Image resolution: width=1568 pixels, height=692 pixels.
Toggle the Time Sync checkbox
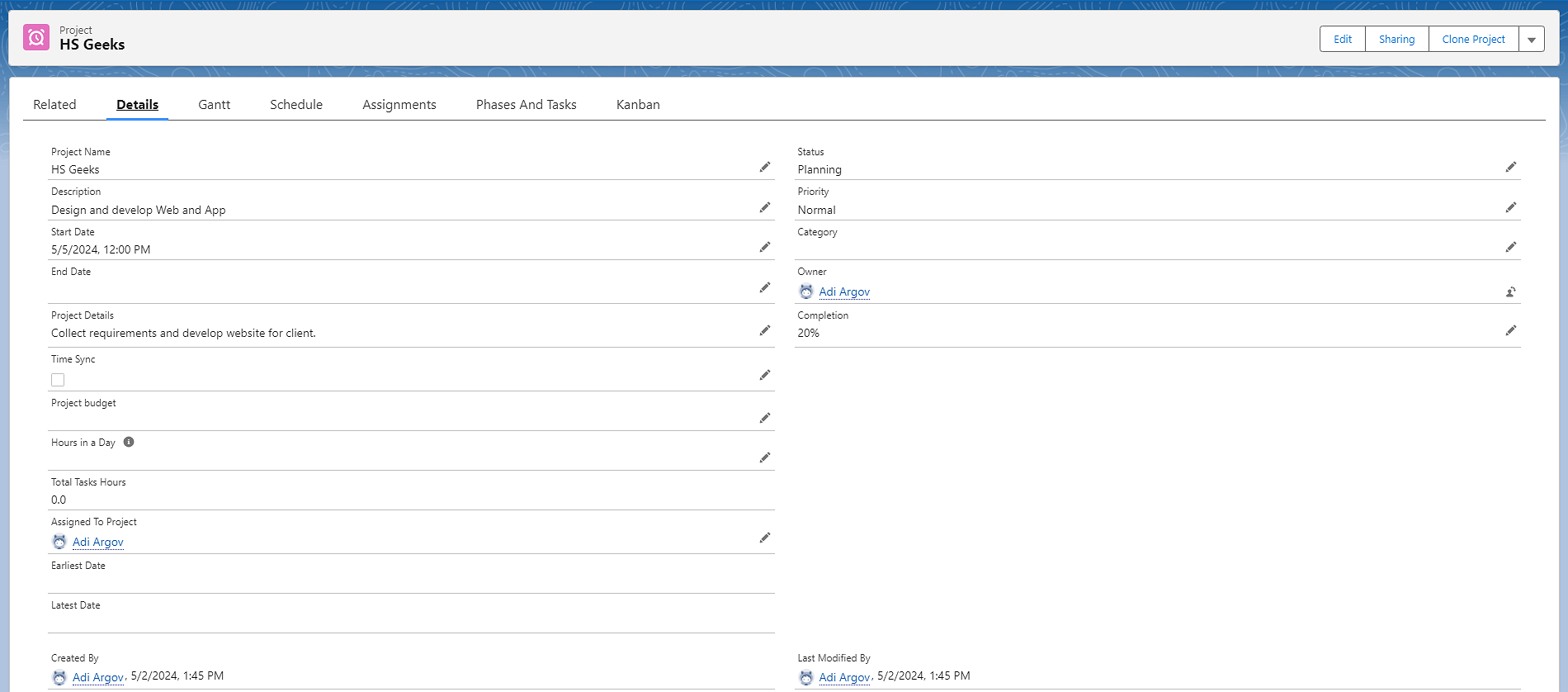(x=58, y=380)
